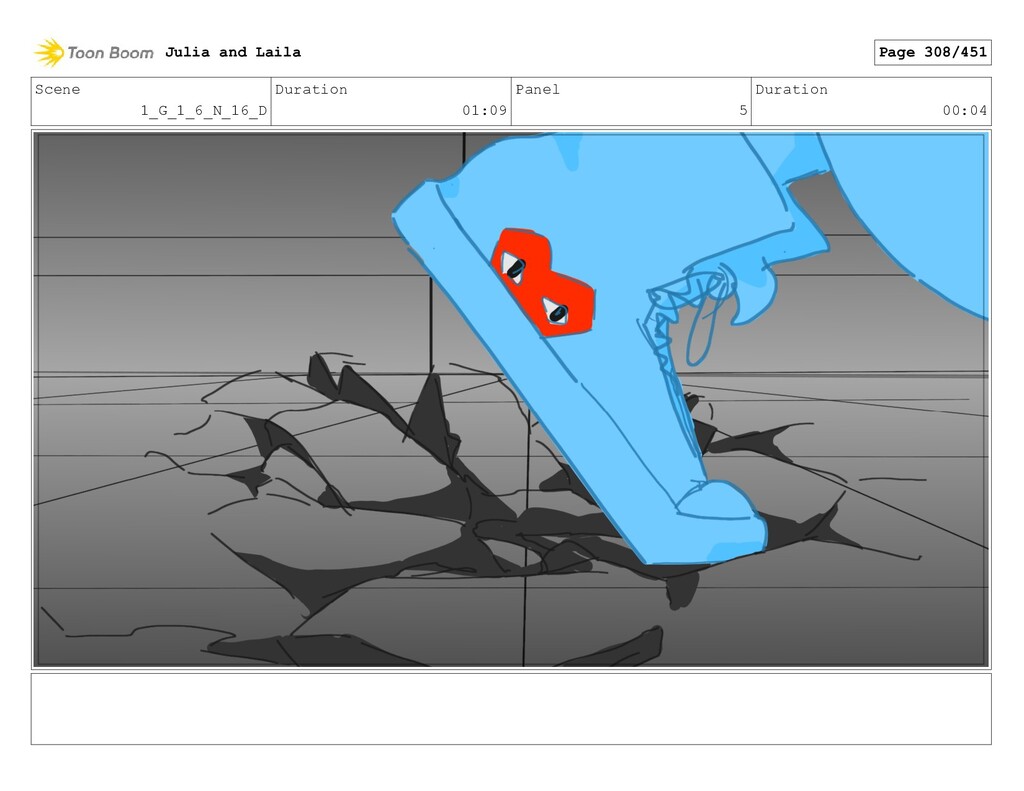Click the 'Toon Boom' wordmark text
The height and width of the screenshot is (791, 1024).
tap(110, 53)
